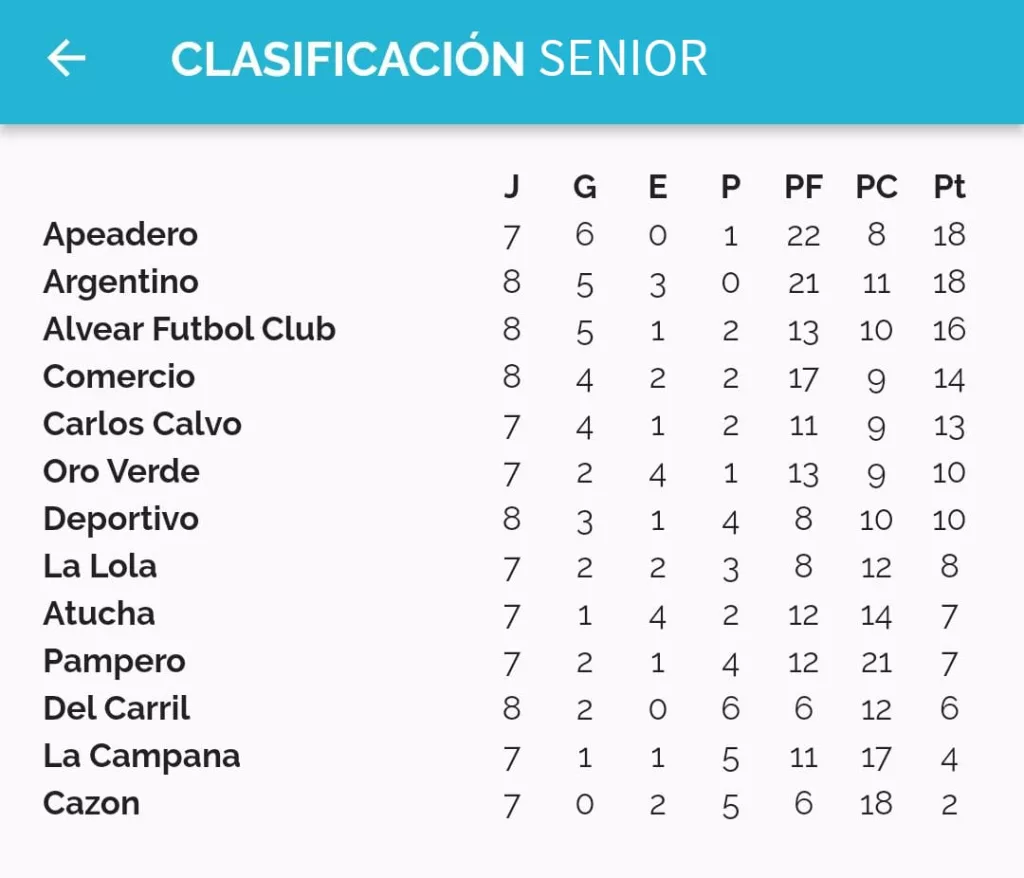Click the J games played header

(x=512, y=187)
